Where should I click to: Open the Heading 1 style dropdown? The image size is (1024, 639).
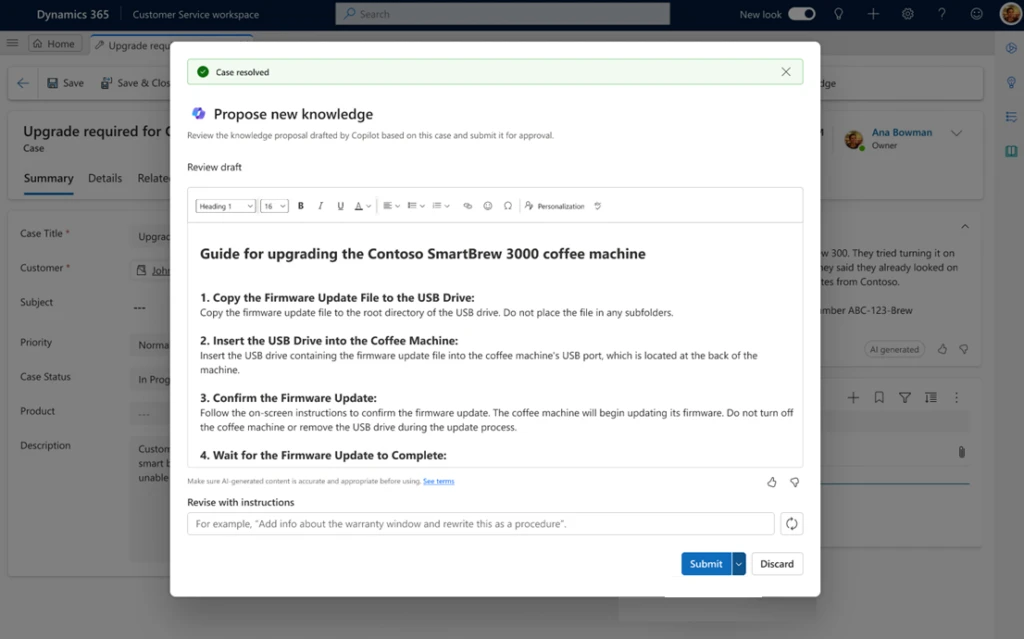(225, 206)
